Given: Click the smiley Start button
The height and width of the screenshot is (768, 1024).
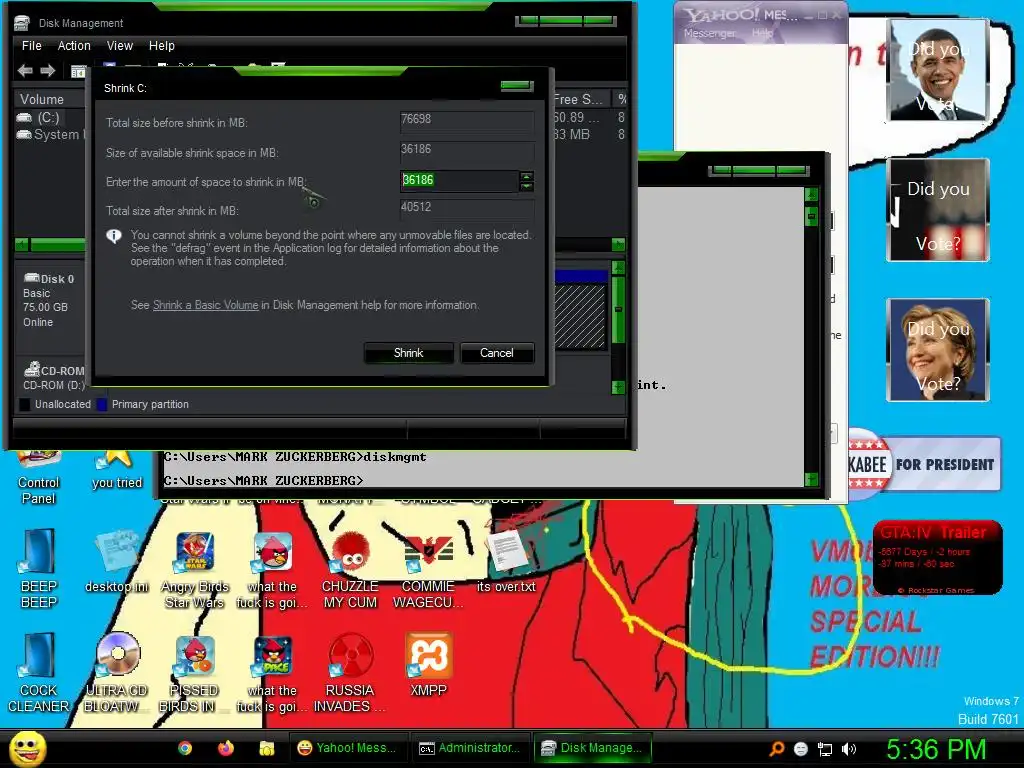Looking at the screenshot, I should click(x=28, y=749).
